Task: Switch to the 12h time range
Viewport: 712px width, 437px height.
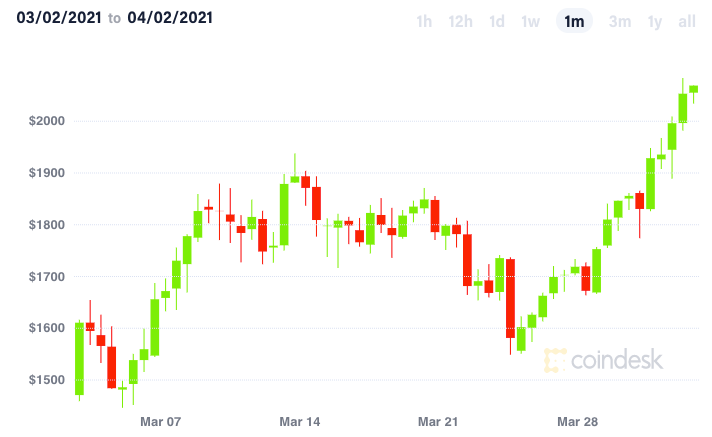Action: (460, 21)
